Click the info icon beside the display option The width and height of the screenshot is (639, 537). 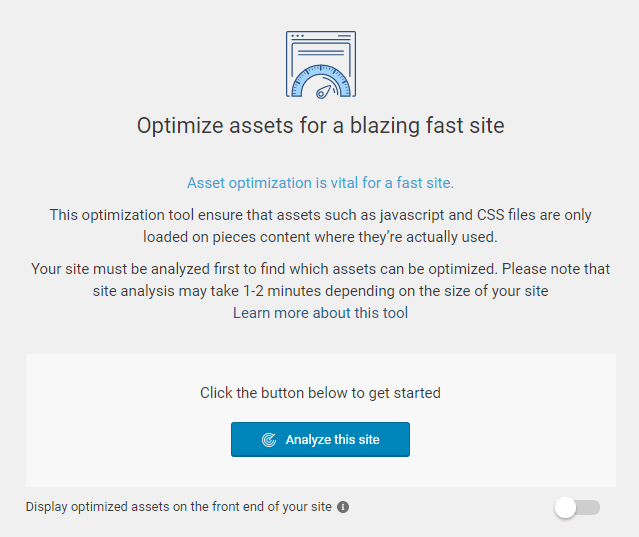[x=343, y=507]
